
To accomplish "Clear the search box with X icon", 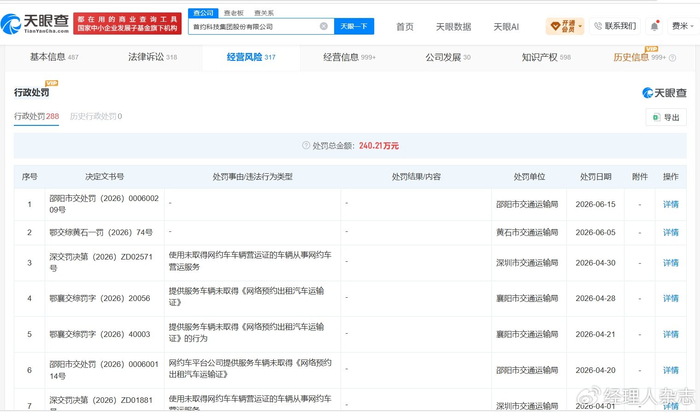I will 324,26.
